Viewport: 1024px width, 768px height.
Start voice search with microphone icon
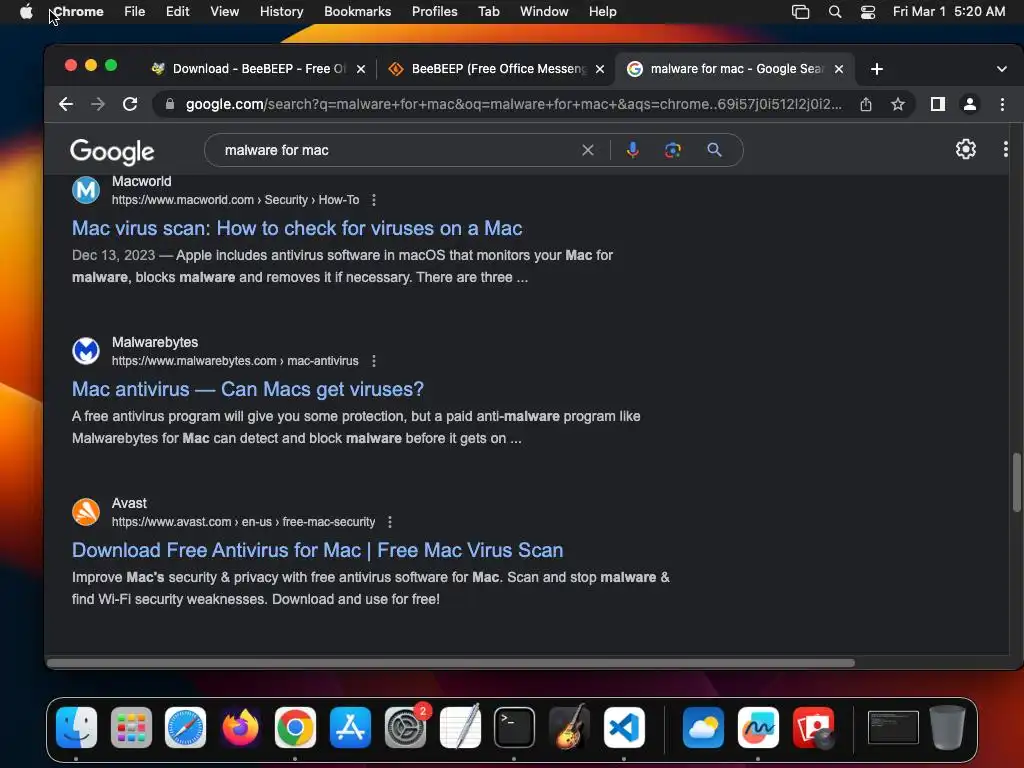[632, 150]
